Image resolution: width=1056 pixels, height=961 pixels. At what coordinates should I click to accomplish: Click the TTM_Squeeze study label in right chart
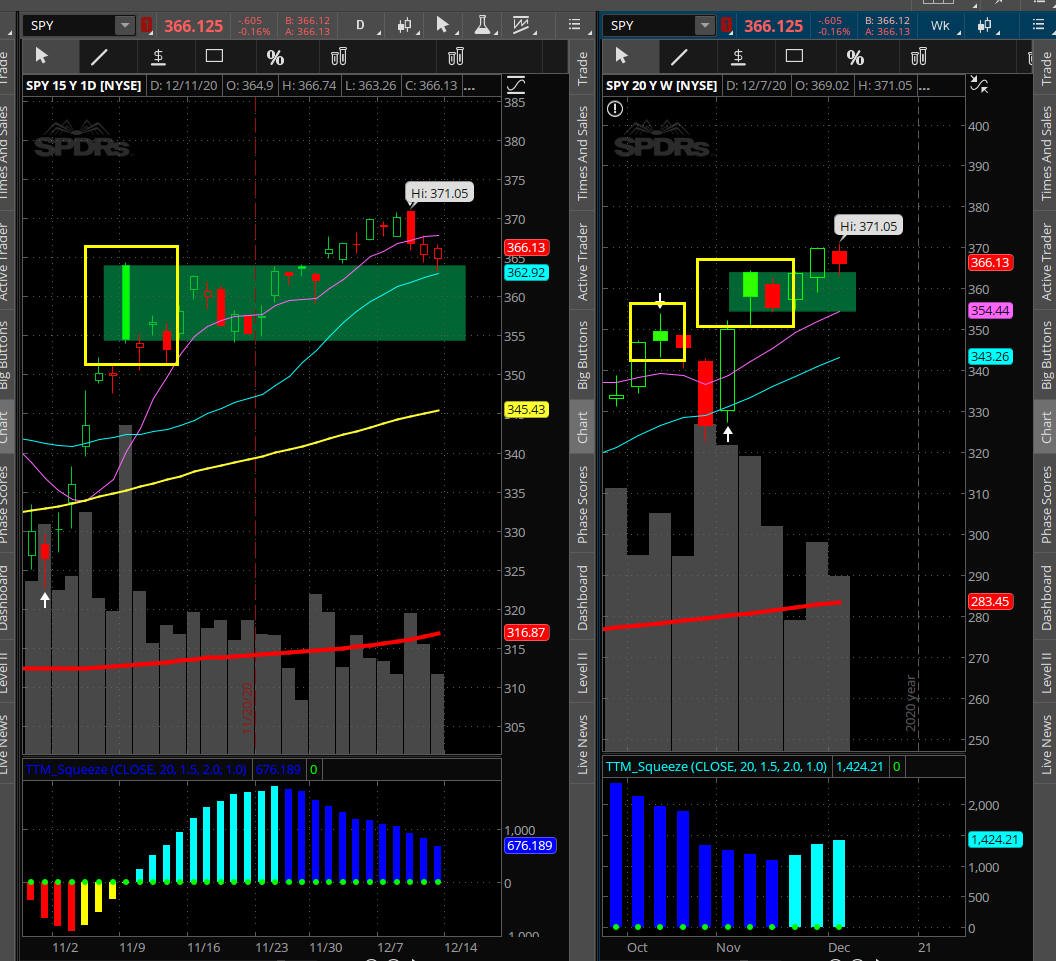pyautogui.click(x=716, y=767)
